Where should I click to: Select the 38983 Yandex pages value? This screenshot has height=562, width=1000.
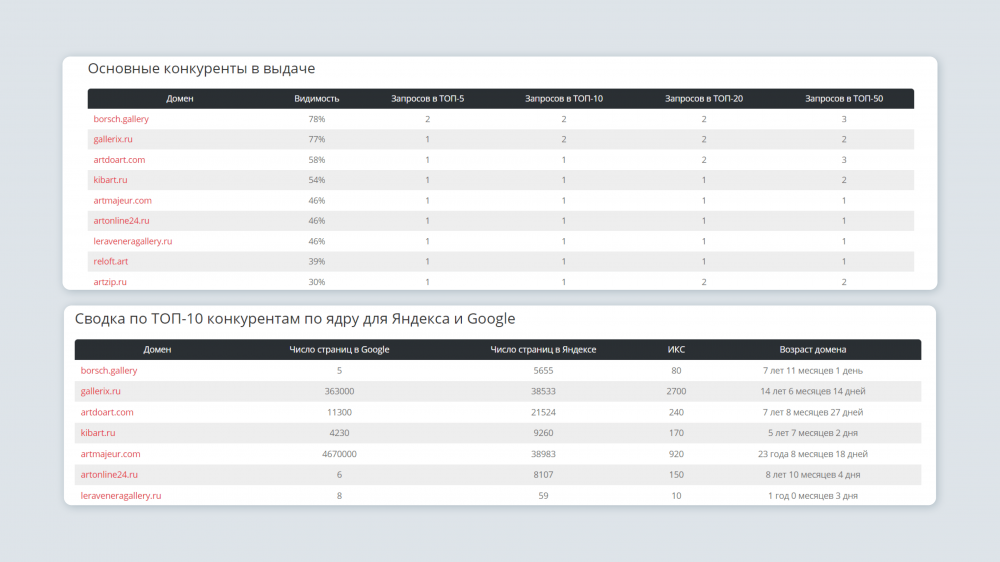543,454
